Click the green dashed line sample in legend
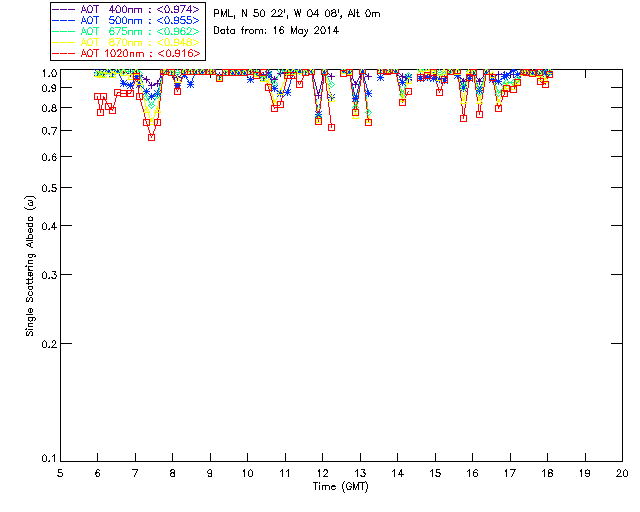 point(64,31)
